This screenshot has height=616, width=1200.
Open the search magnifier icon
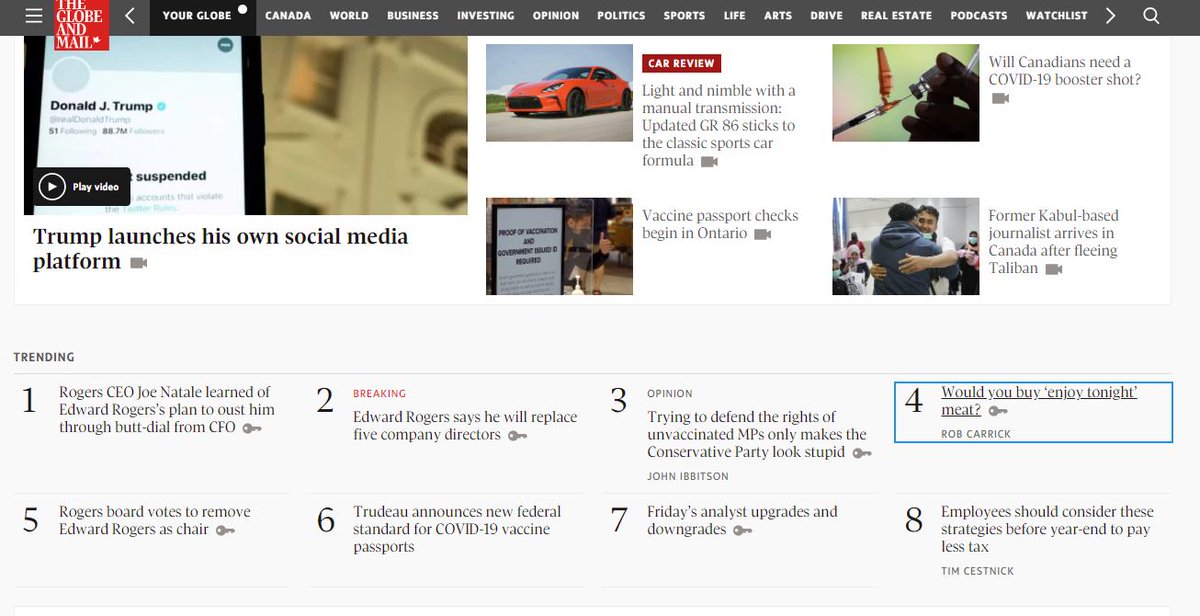(x=1151, y=16)
